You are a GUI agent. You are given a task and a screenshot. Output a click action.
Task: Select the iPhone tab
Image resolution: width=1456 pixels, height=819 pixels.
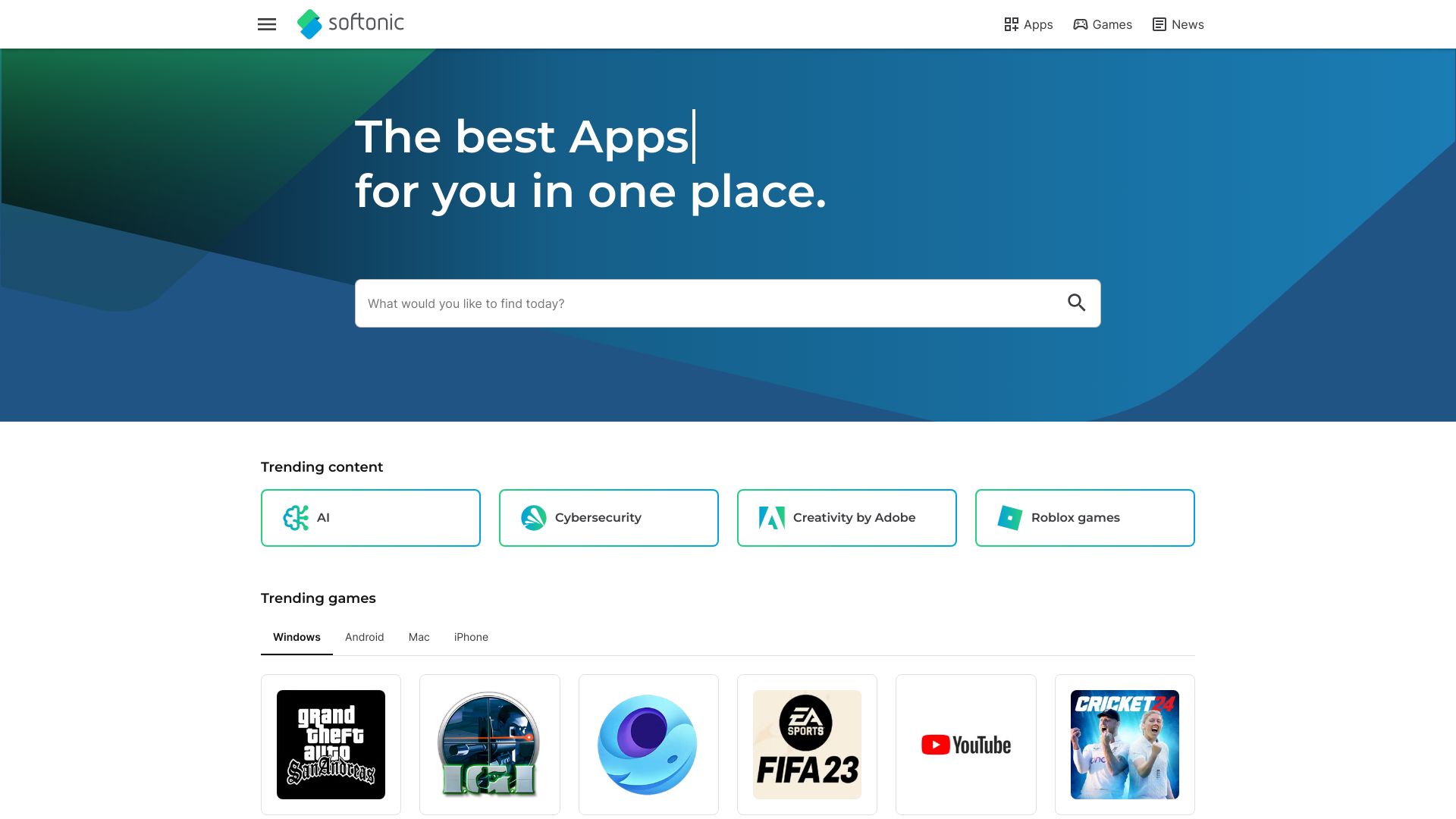pyautogui.click(x=471, y=637)
